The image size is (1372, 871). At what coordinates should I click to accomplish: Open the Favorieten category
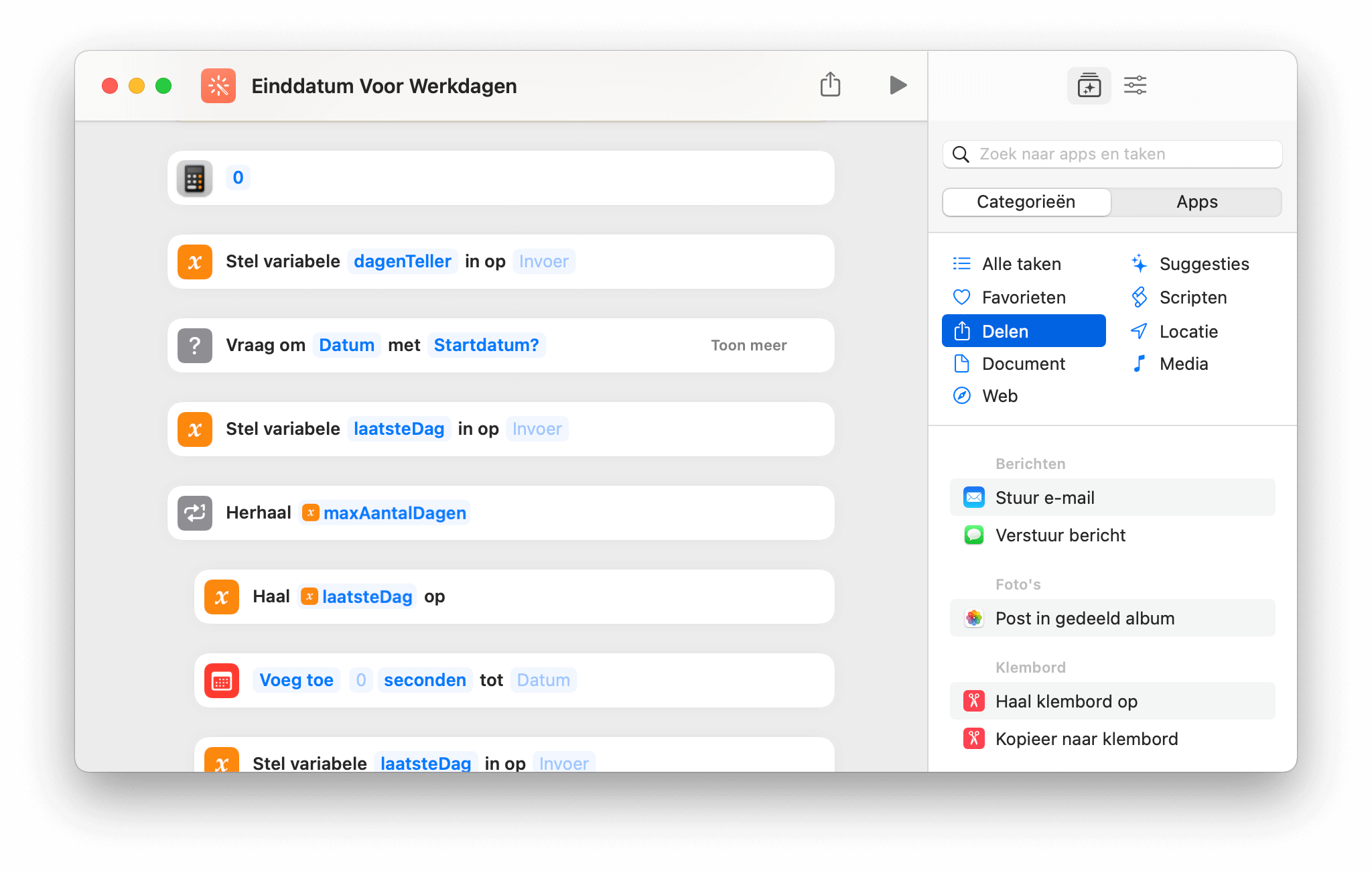tap(1023, 297)
